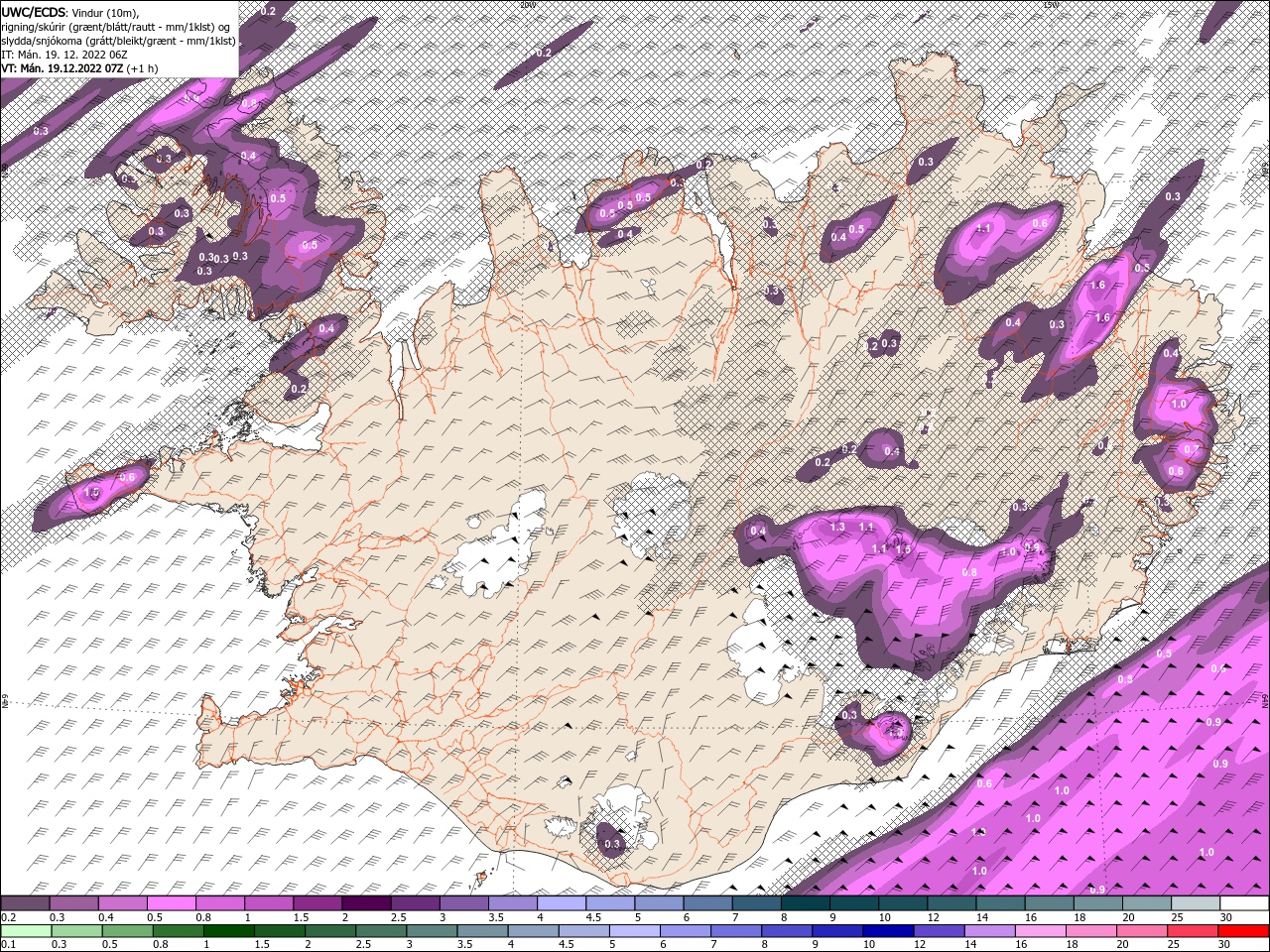Viewport: 1270px width, 952px height.
Task: Click the palest green bottom-scale swatch between 0.1 and 0.3
Action: (x=27, y=931)
